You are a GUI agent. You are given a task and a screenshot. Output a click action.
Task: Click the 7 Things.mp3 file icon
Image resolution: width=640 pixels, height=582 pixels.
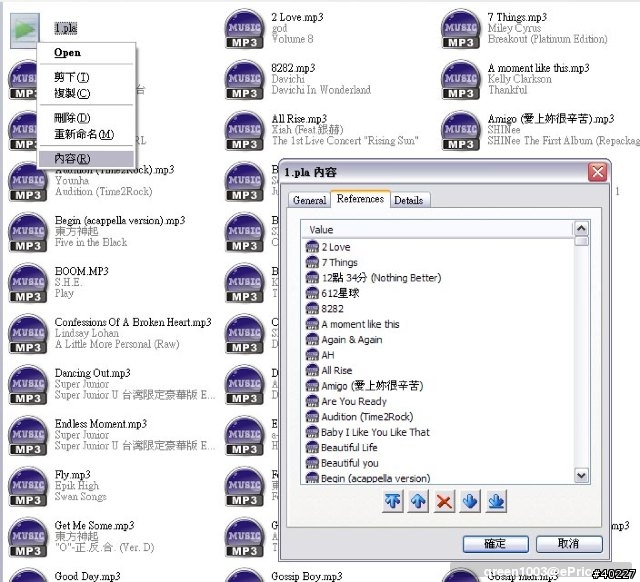click(x=461, y=29)
